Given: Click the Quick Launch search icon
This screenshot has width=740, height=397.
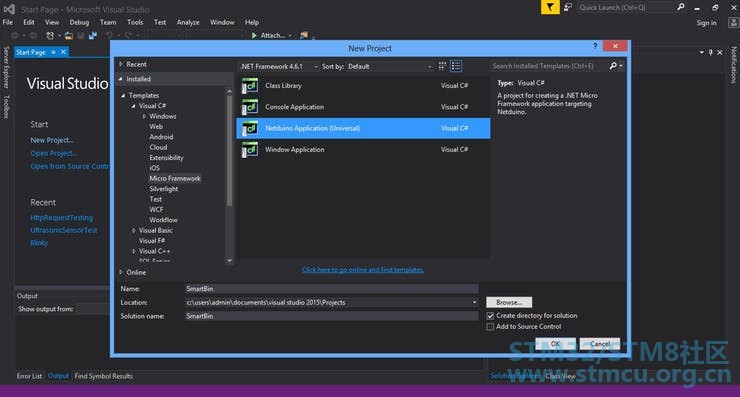Looking at the screenshot, I should [x=681, y=7].
